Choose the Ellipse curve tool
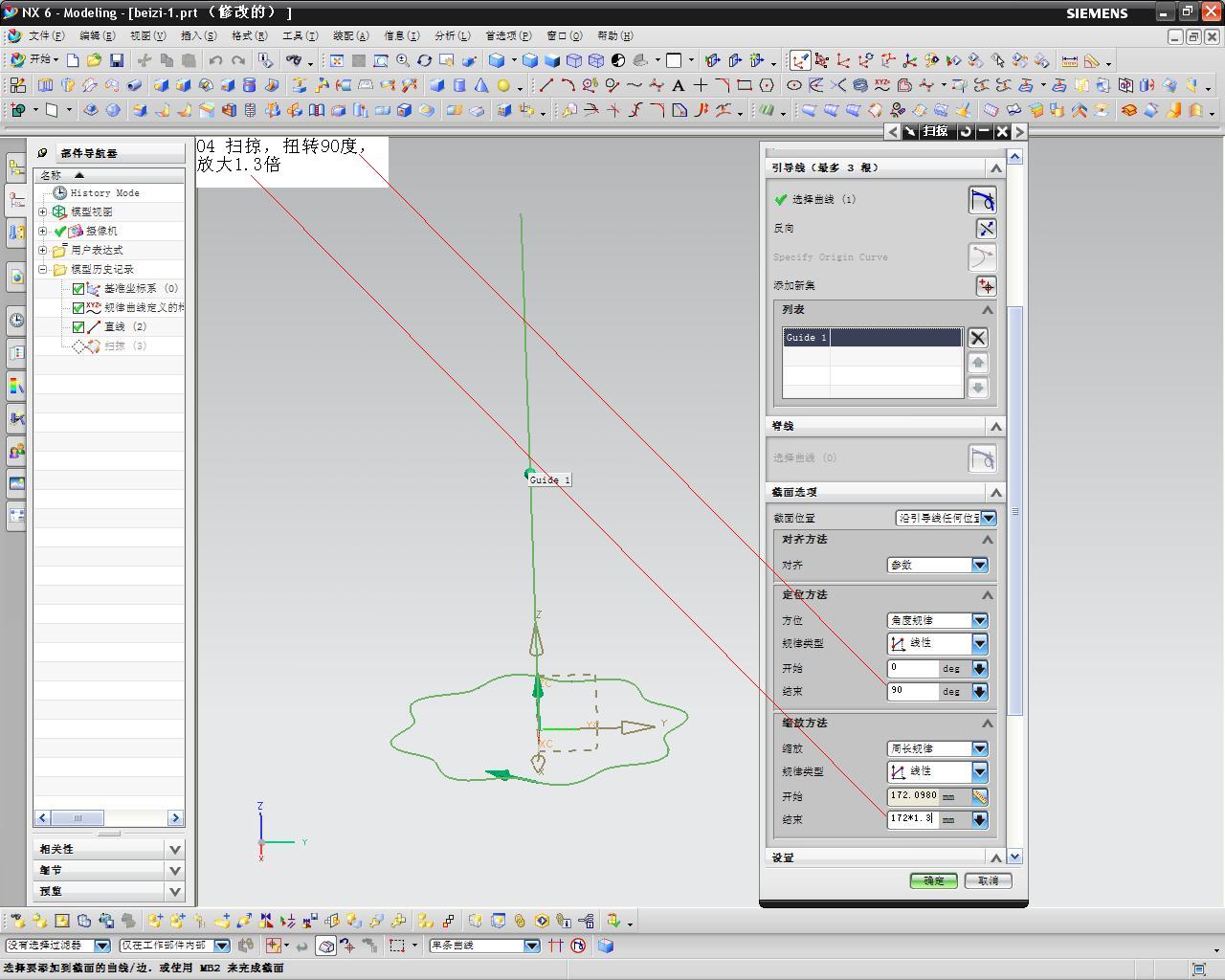The image size is (1225, 980). pyautogui.click(x=794, y=85)
